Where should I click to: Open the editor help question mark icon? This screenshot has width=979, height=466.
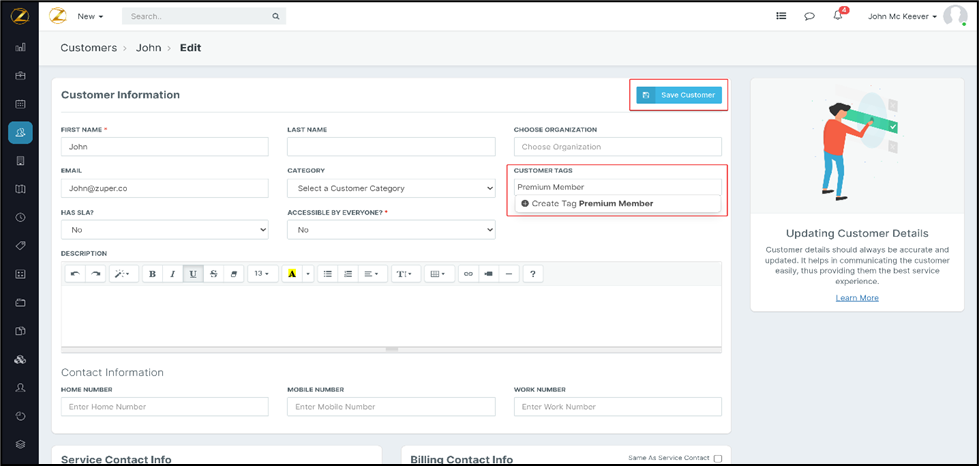coord(533,274)
